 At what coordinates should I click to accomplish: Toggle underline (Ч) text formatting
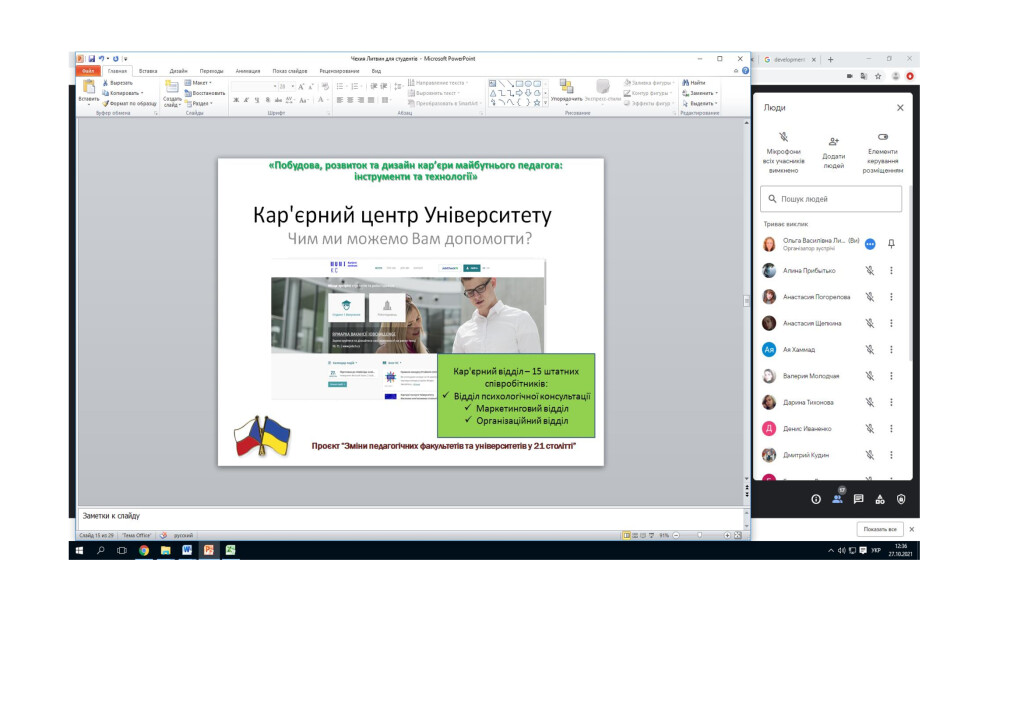tap(257, 100)
